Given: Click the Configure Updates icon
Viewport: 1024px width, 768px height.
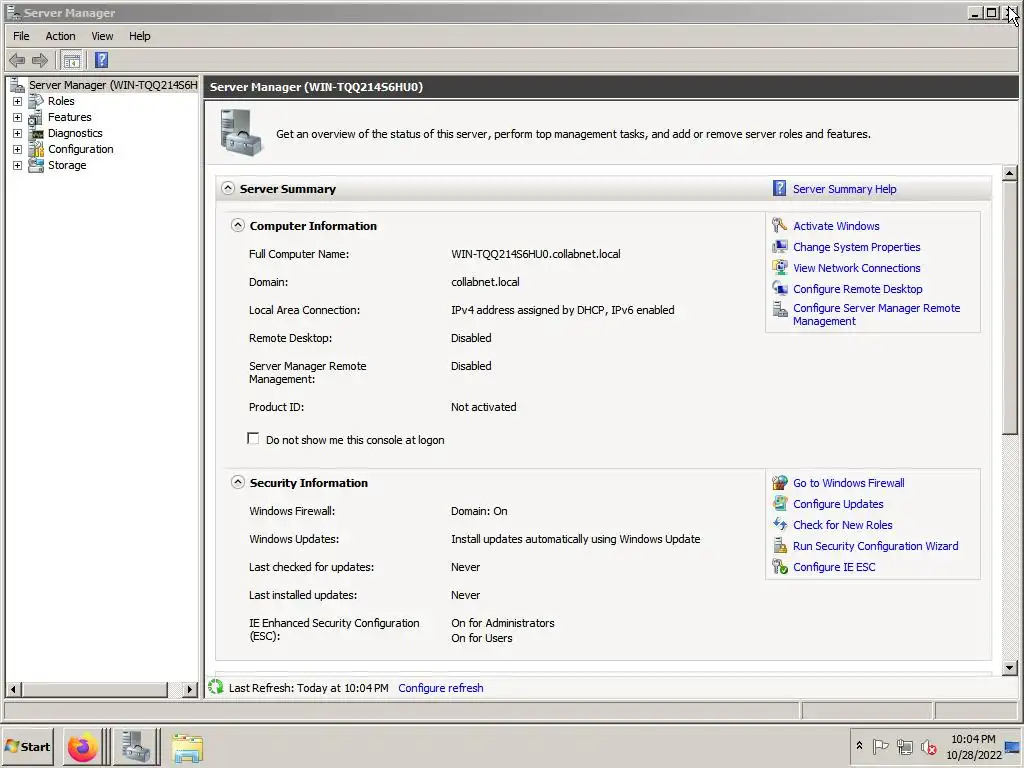Looking at the screenshot, I should (x=780, y=504).
